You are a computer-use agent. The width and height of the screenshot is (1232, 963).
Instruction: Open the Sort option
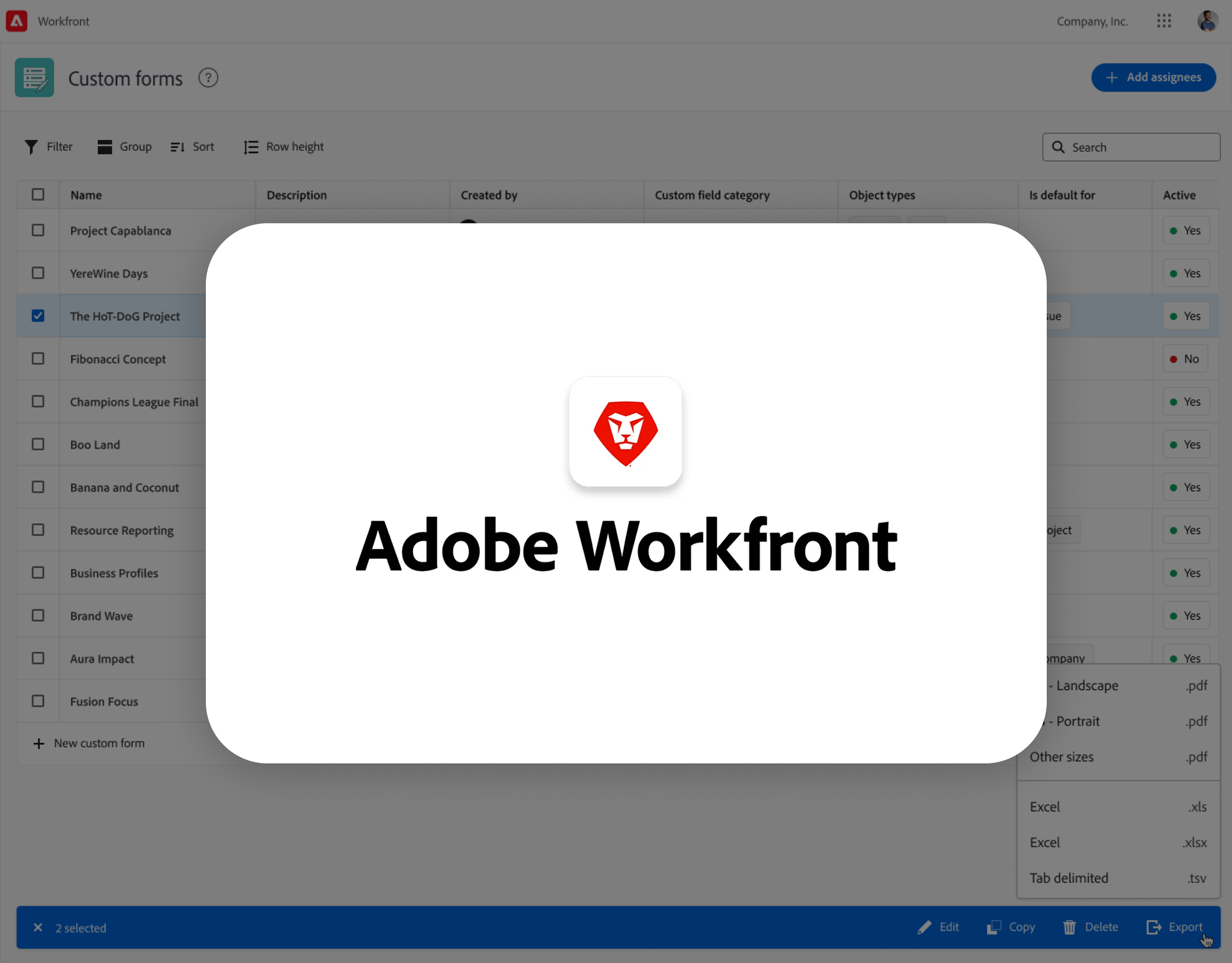point(192,147)
